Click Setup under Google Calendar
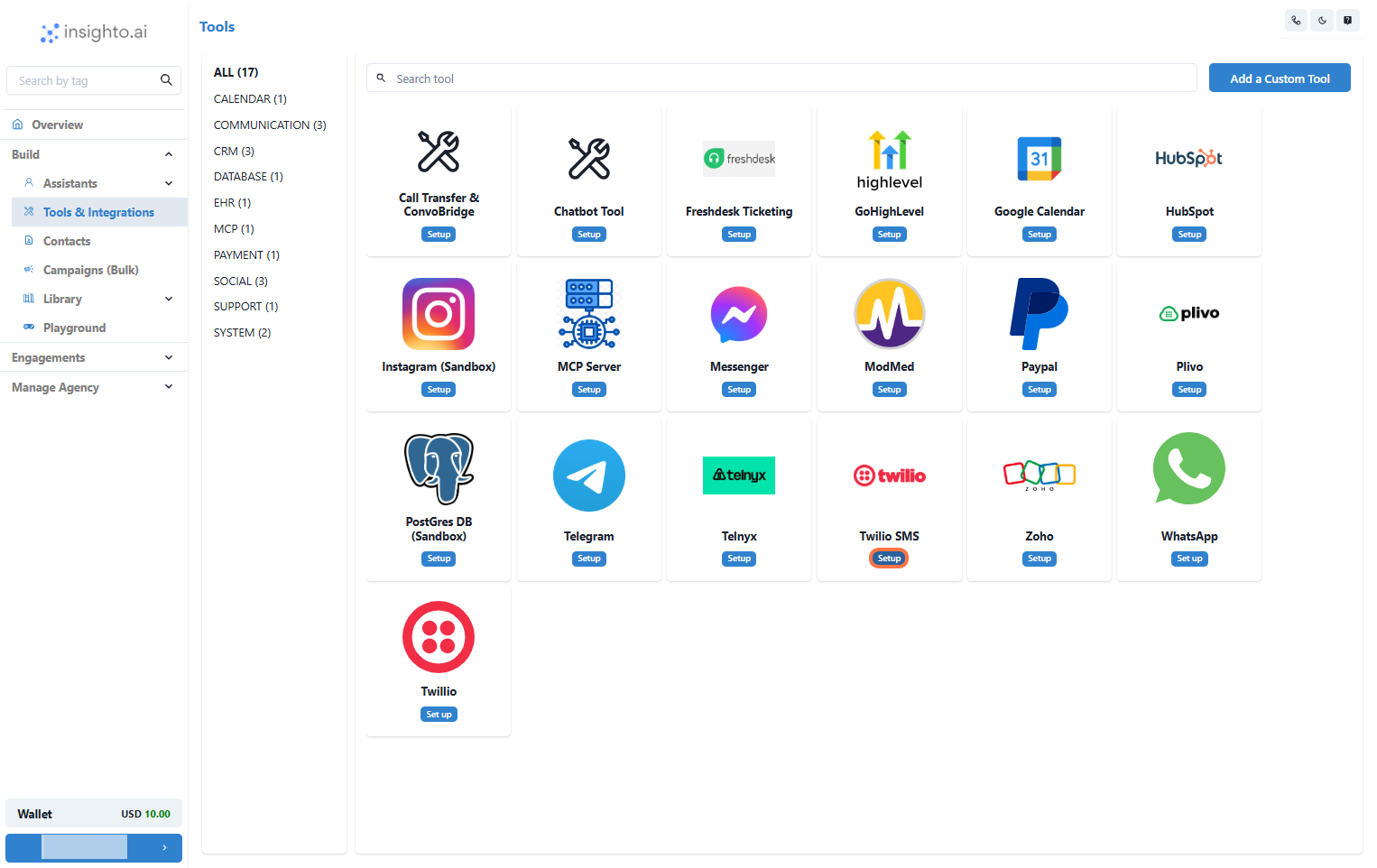 (x=1040, y=235)
